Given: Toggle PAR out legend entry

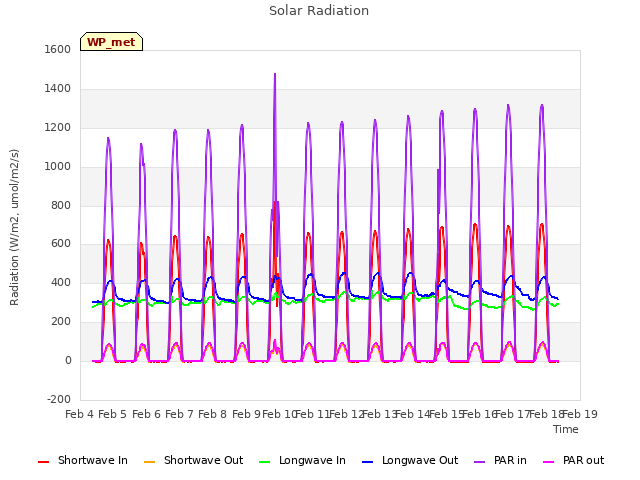Looking at the screenshot, I should click(x=573, y=460).
